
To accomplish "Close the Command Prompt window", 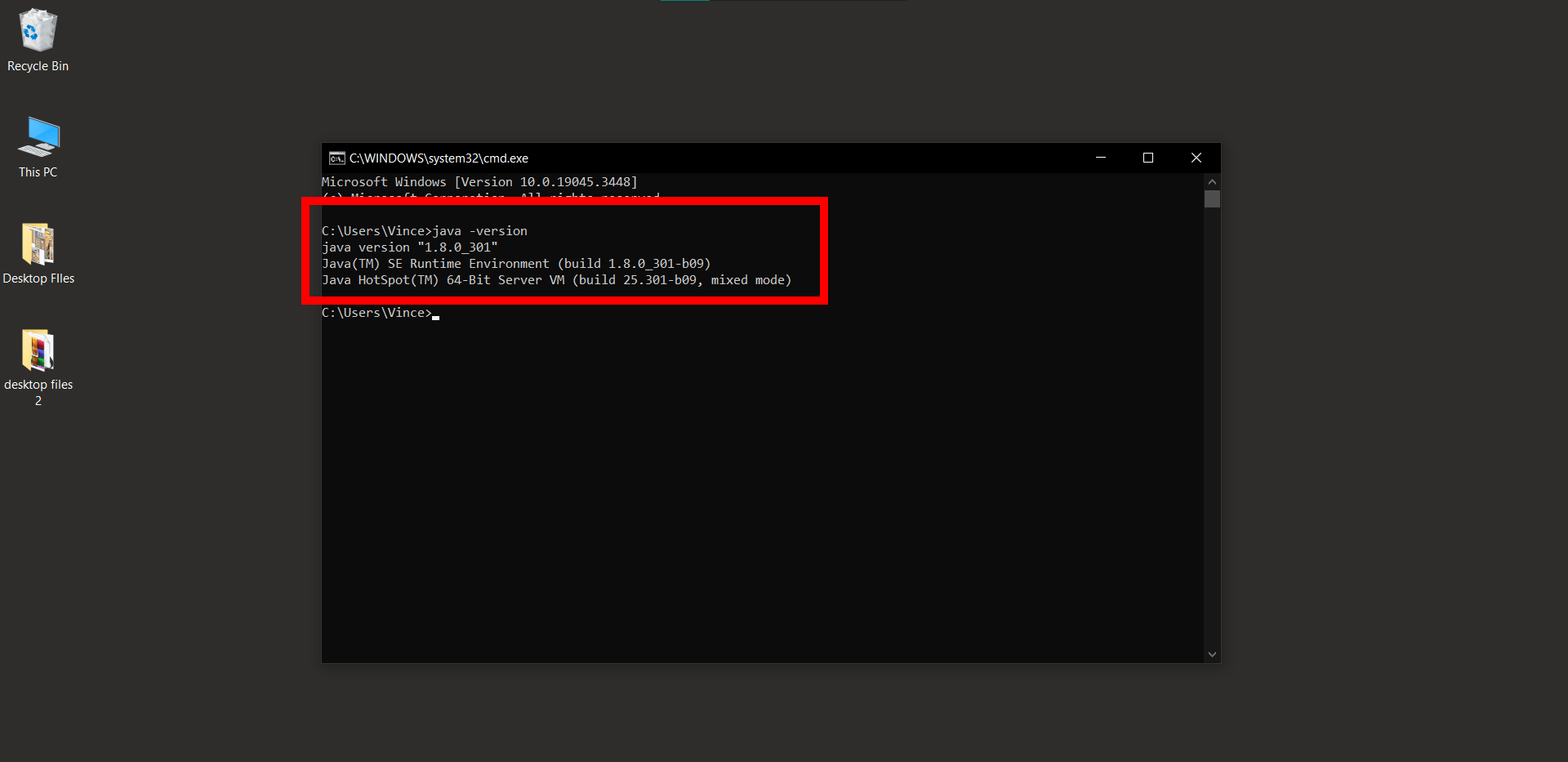I will pyautogui.click(x=1196, y=158).
